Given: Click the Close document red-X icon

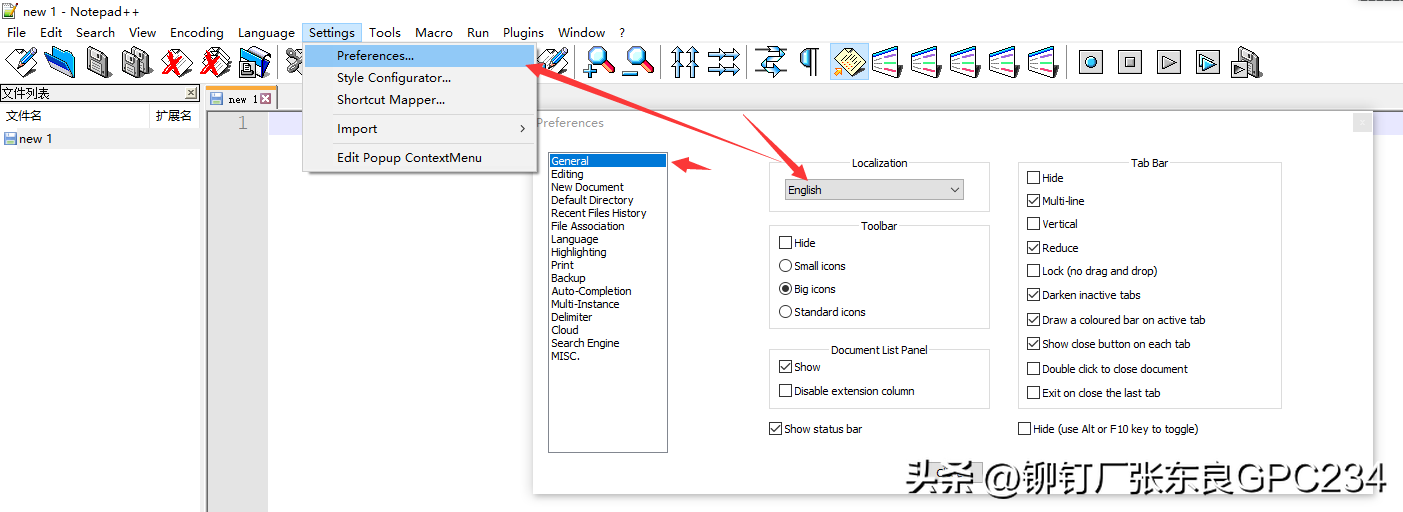Looking at the screenshot, I should (x=176, y=62).
